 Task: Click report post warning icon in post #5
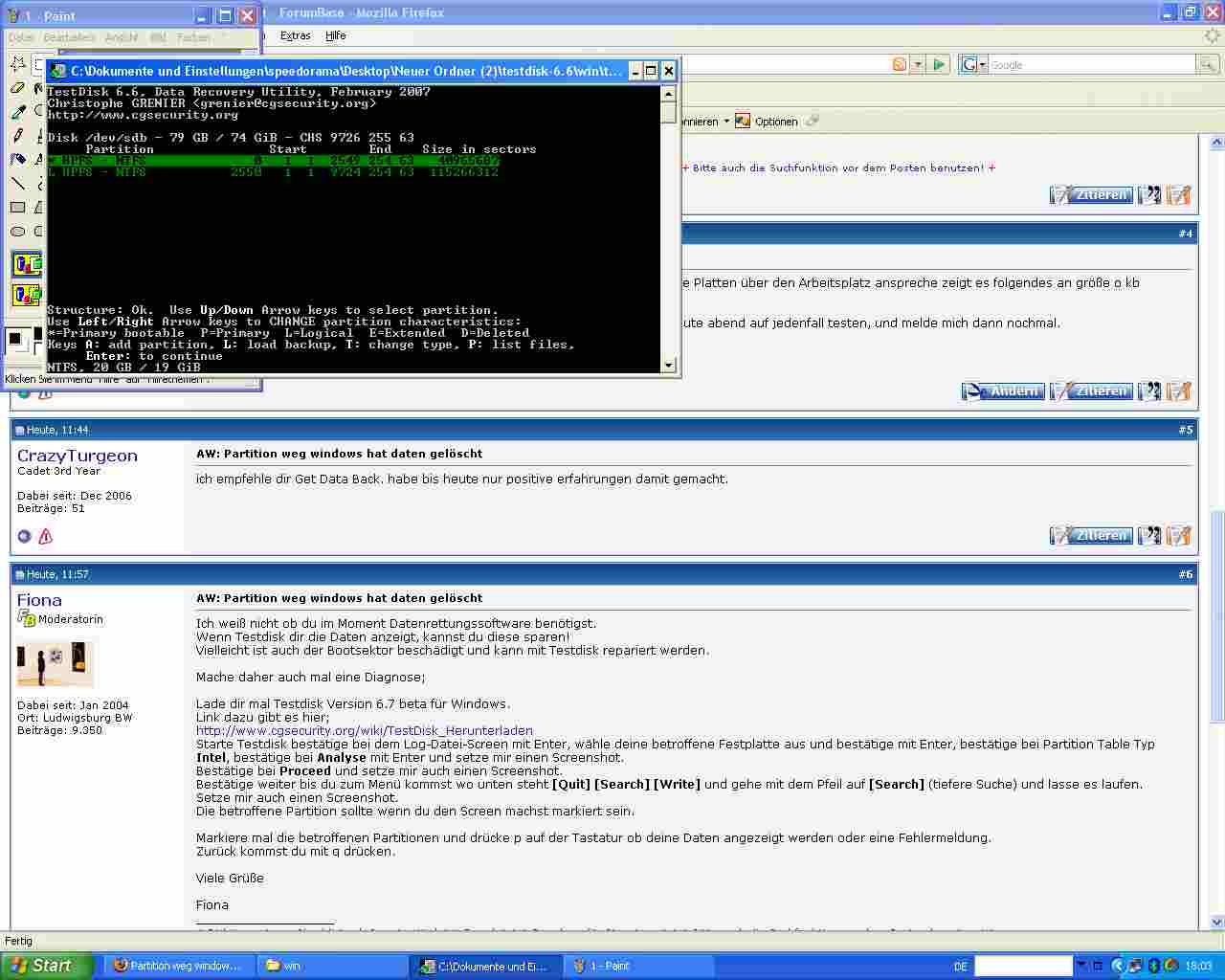click(x=45, y=536)
